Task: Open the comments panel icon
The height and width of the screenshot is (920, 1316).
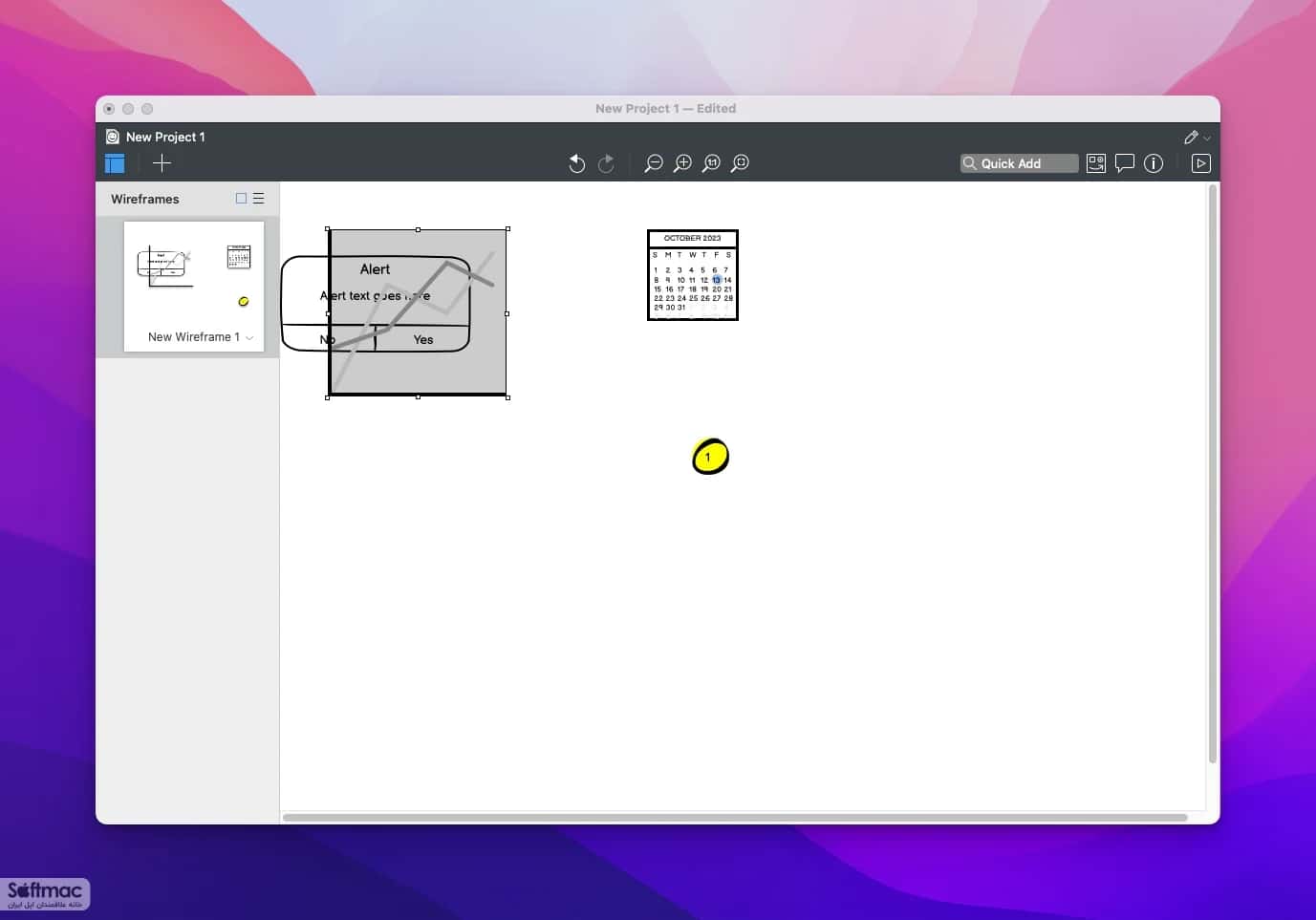Action: coord(1125,163)
